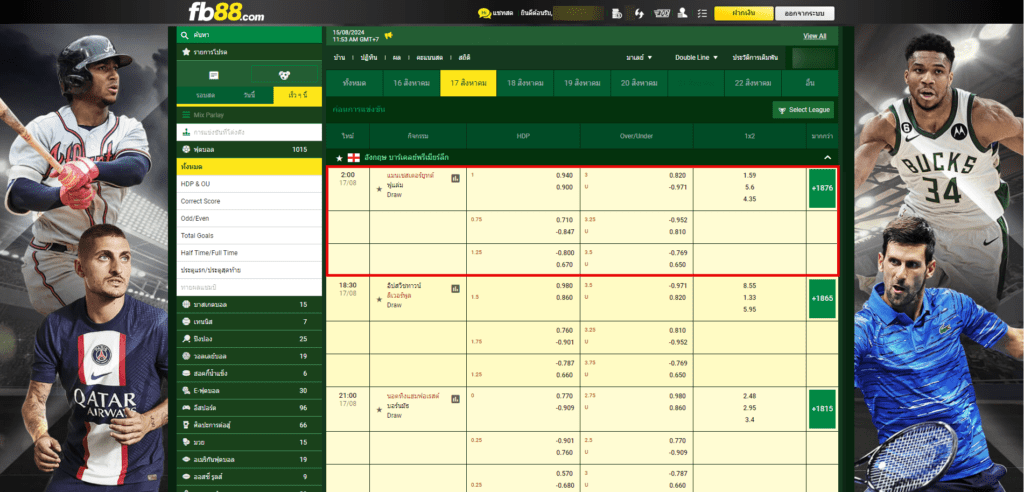Image resolution: width=1024 pixels, height=492 pixels.
Task: Select the last tab in the date row
Action: pos(810,83)
